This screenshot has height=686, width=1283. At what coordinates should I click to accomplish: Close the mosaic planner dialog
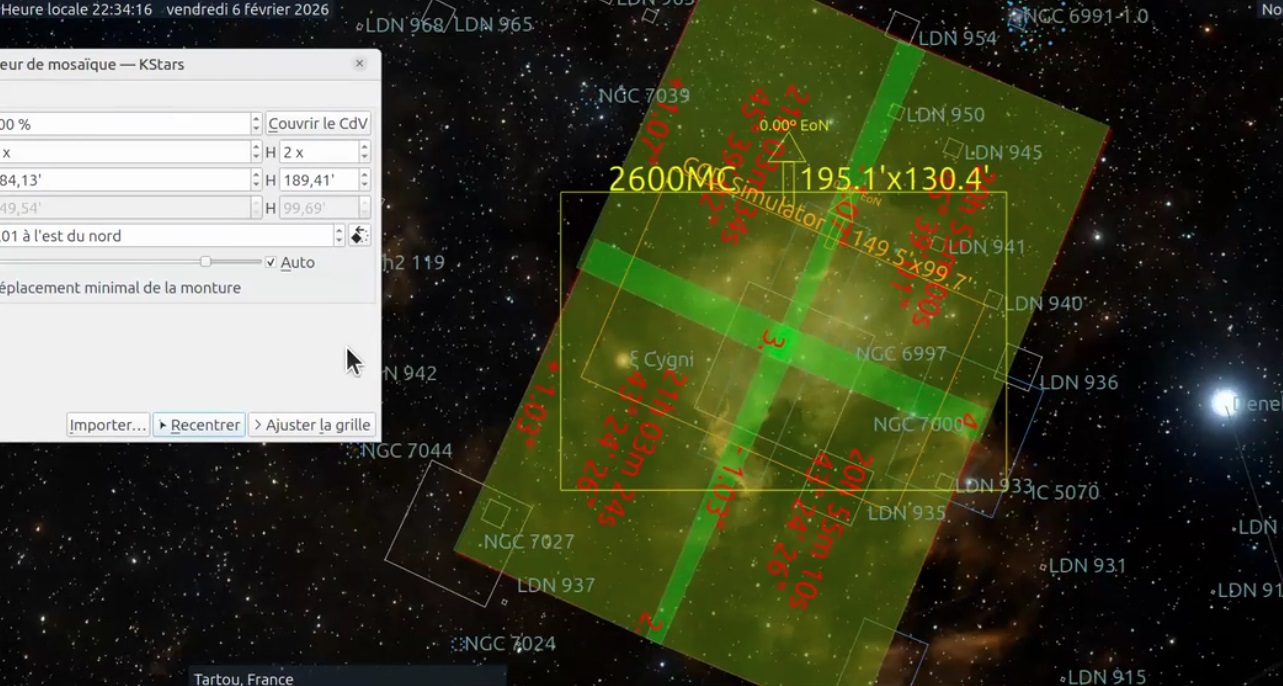360,64
